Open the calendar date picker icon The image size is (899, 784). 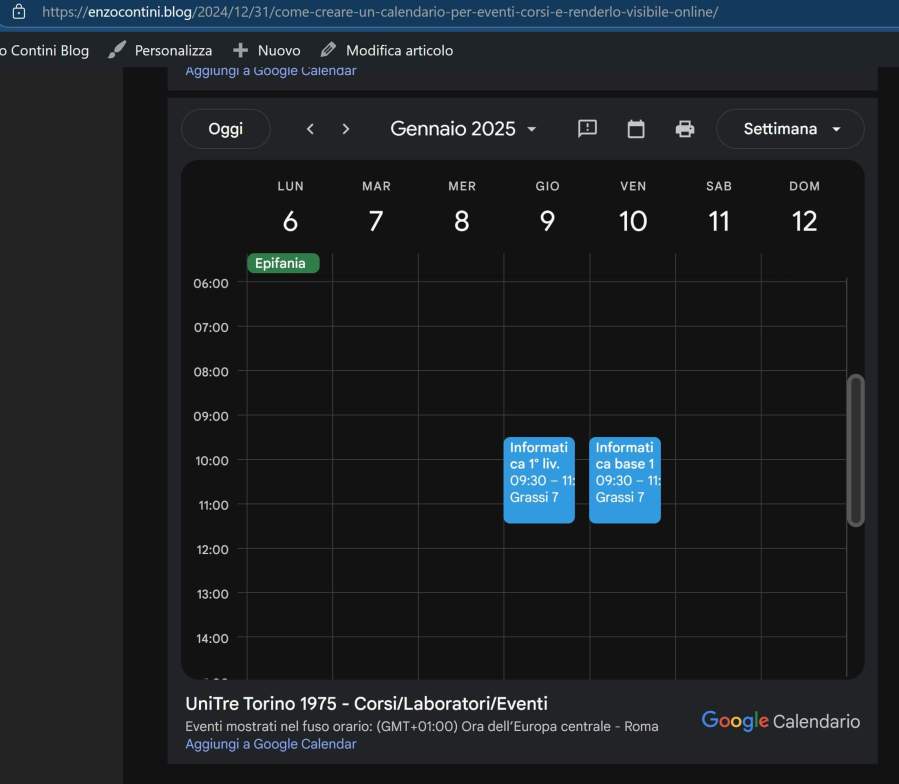636,129
